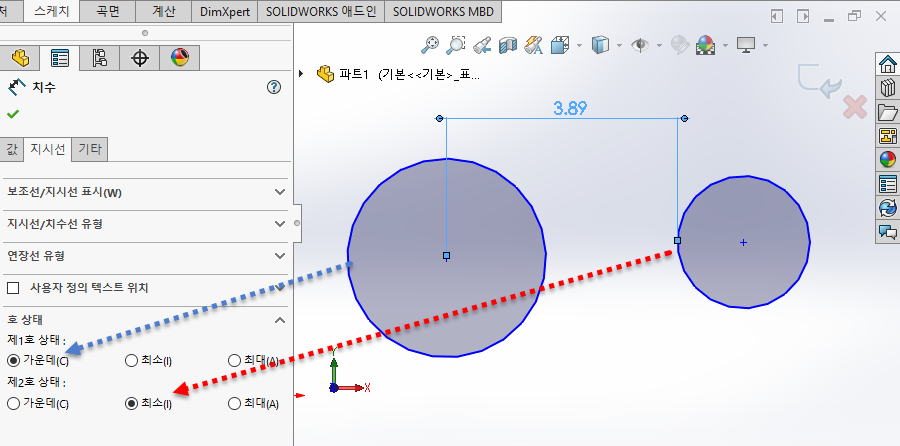
Task: Open help for the 치수 panel
Action: (x=274, y=88)
